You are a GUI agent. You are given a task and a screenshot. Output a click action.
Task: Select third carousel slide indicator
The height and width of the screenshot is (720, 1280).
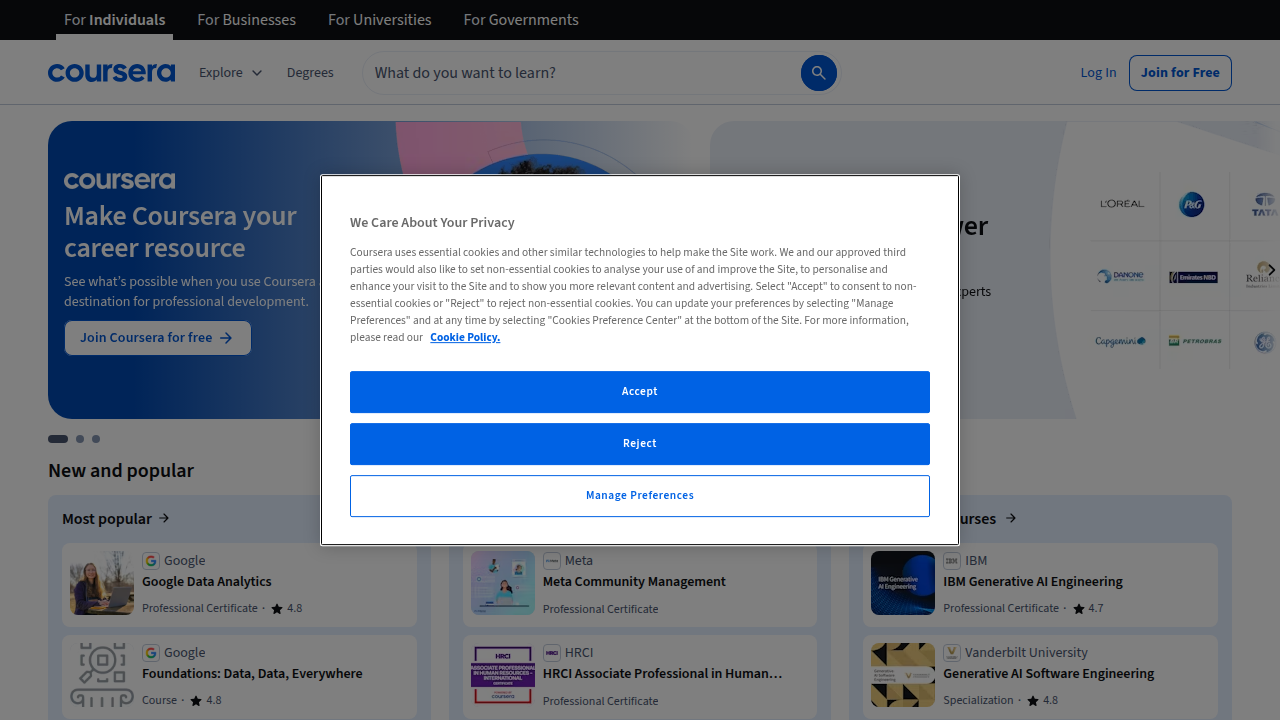tap(96, 439)
